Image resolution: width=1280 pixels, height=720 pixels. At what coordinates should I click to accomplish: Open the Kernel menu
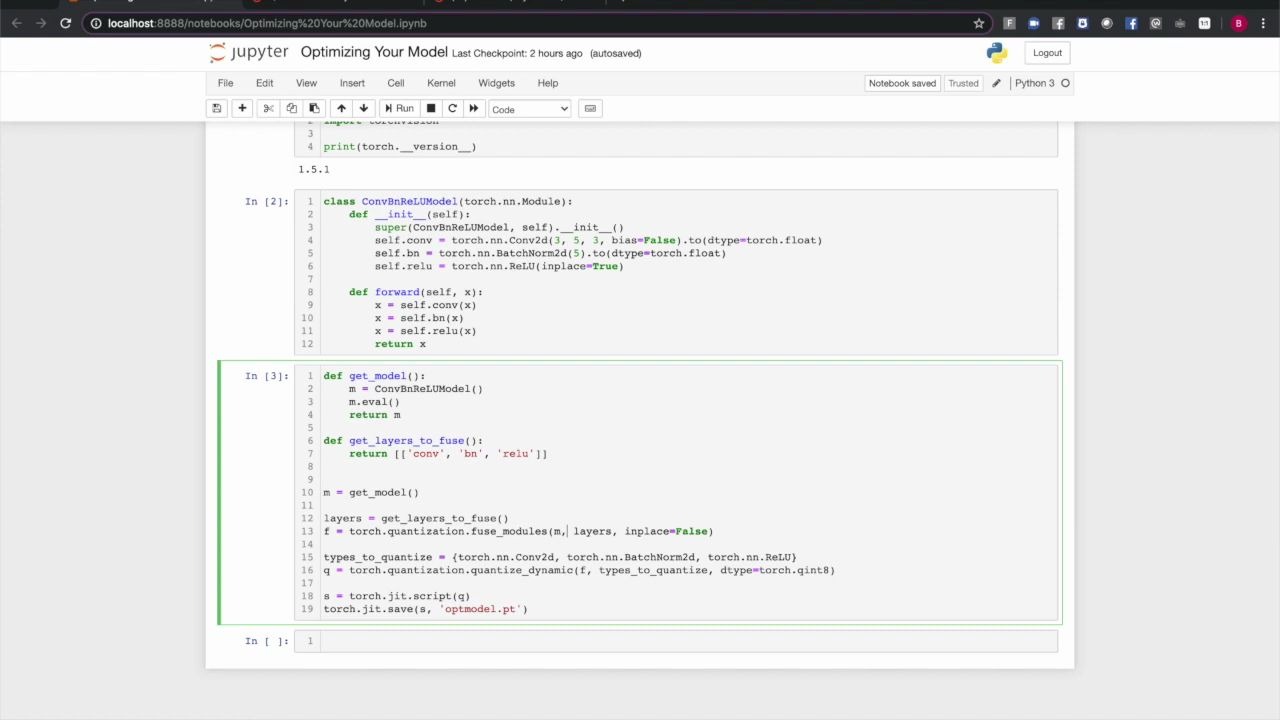(441, 83)
